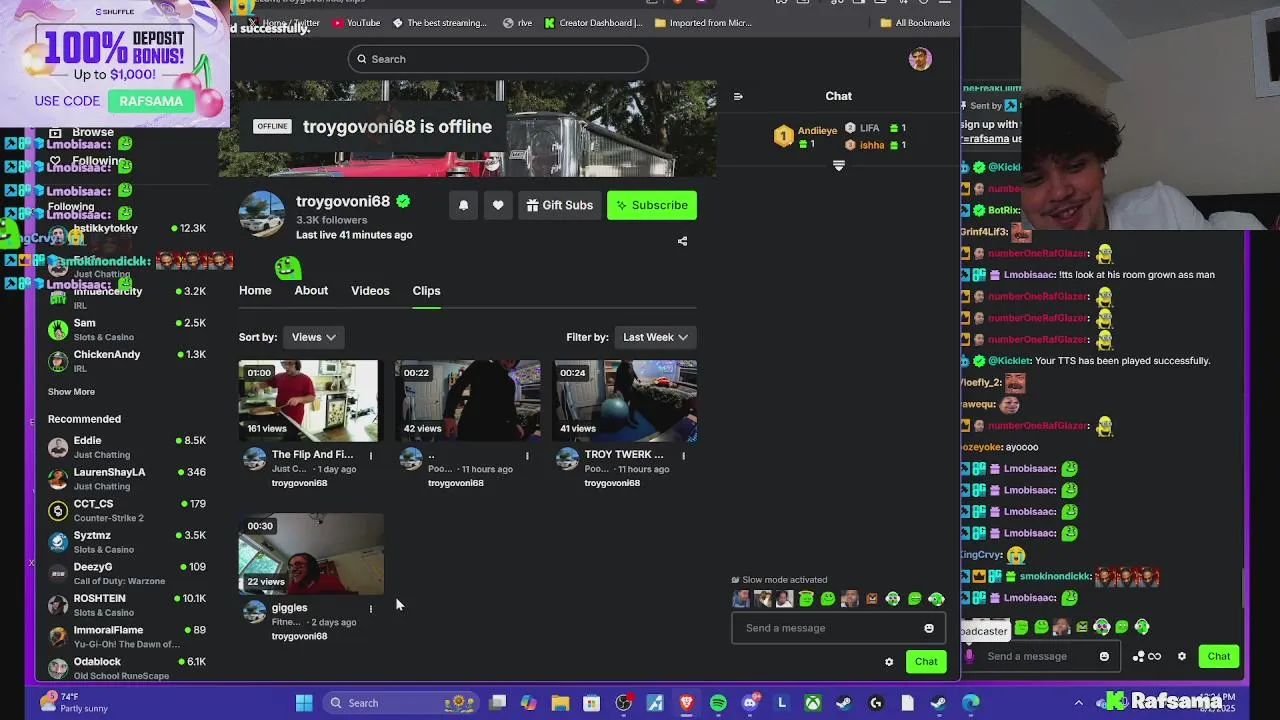Screen dimensions: 1280x720
Task: Click green Chat button in Kick chat panel
Action: click(x=926, y=661)
